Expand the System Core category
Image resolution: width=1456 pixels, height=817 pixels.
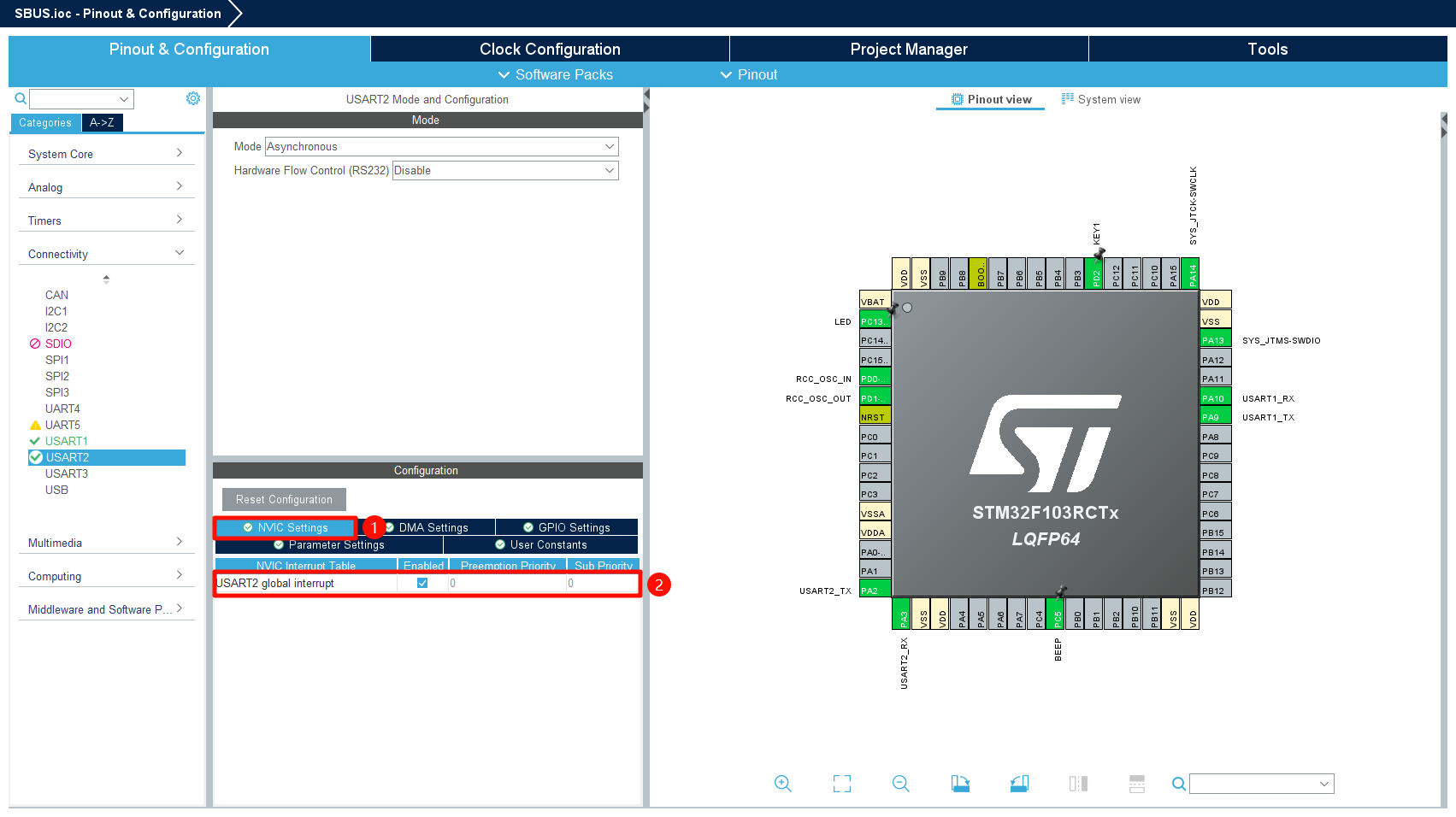(x=106, y=154)
